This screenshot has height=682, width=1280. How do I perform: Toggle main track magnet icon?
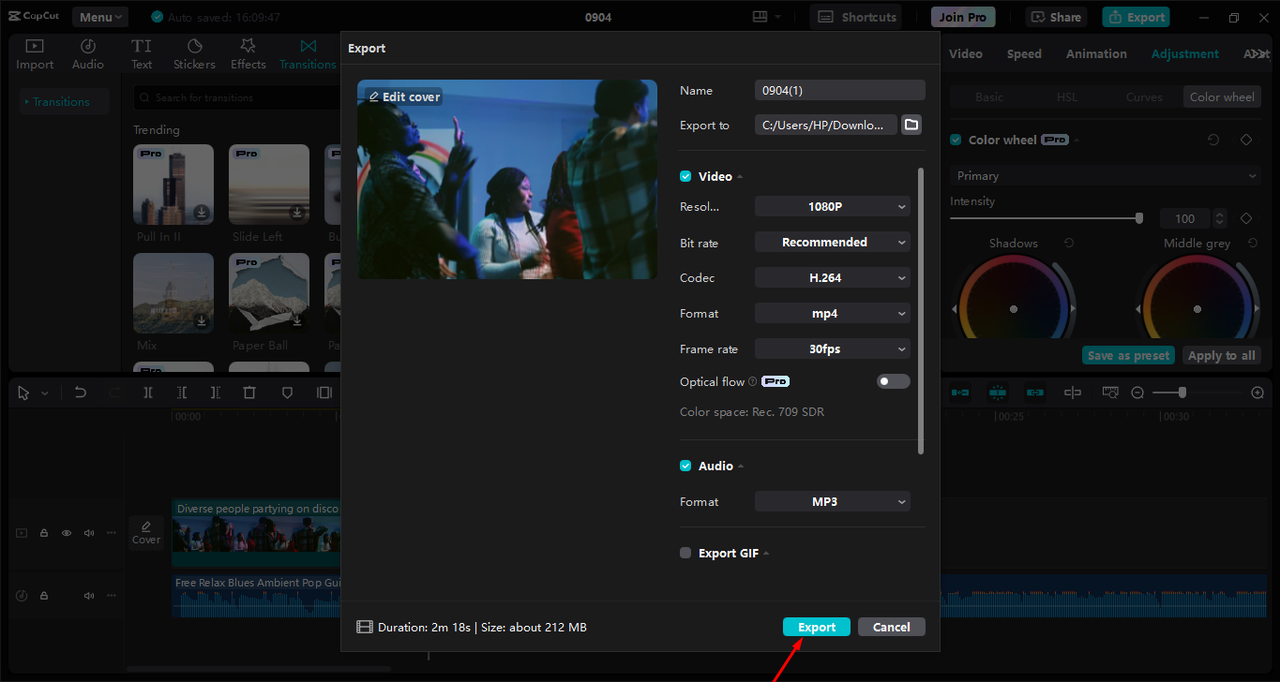[x=960, y=393]
